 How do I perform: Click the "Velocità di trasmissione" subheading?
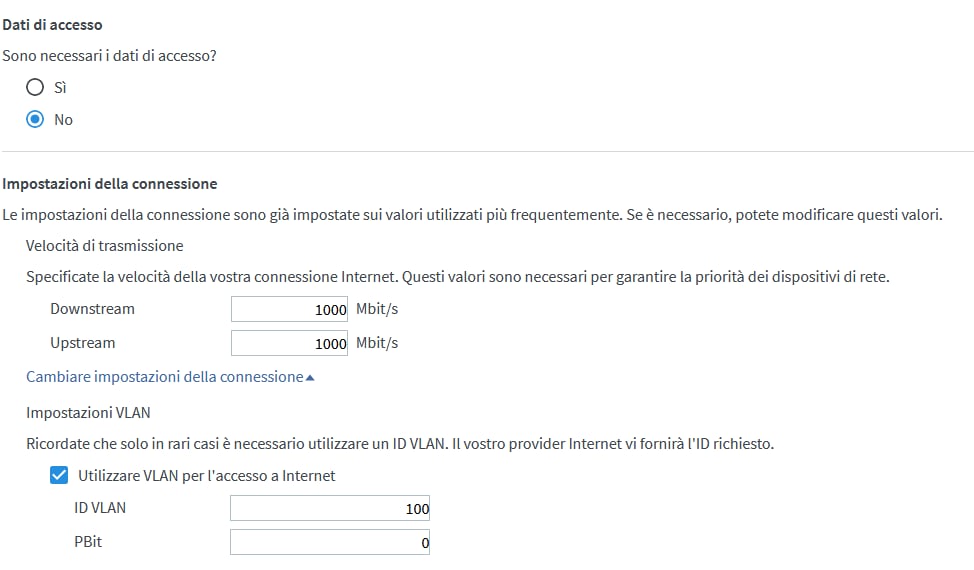(104, 246)
